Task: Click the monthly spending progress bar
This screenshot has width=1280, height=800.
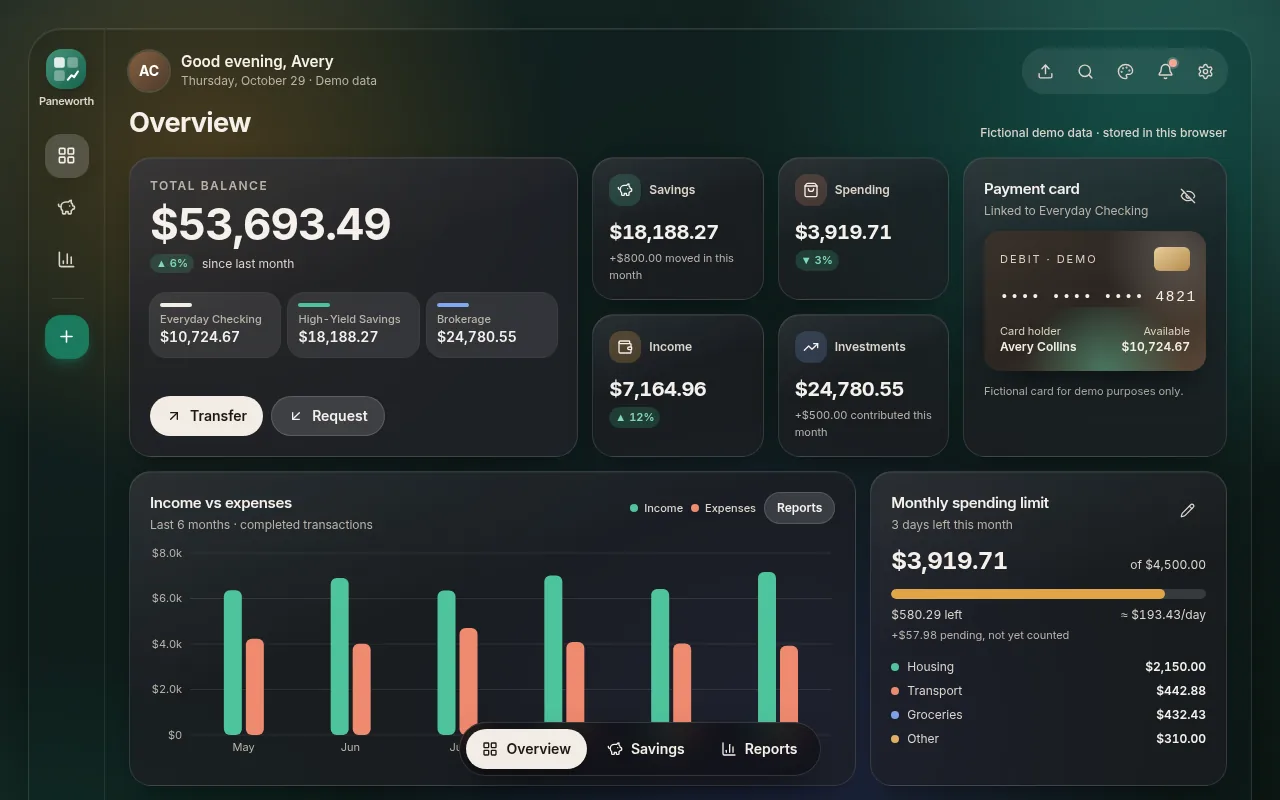Action: coord(1048,594)
